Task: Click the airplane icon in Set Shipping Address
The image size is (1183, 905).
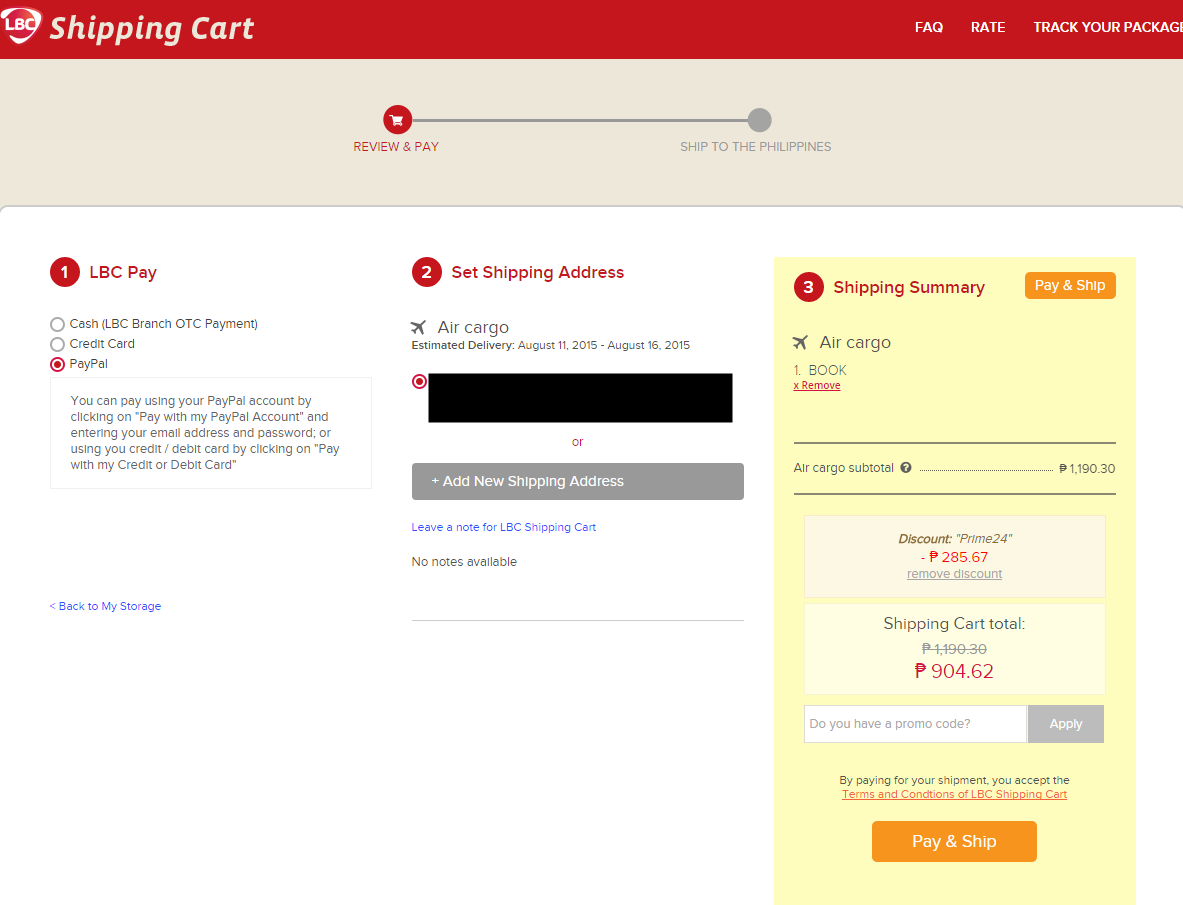Action: click(x=418, y=327)
